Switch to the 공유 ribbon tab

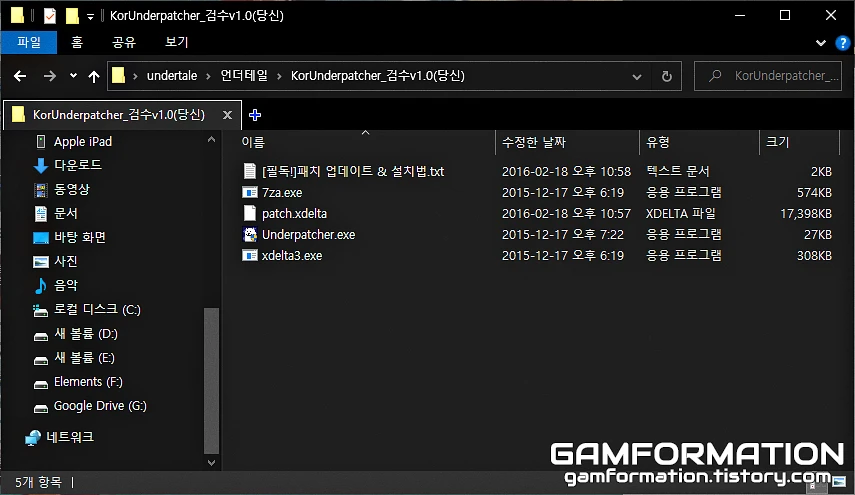pos(124,42)
